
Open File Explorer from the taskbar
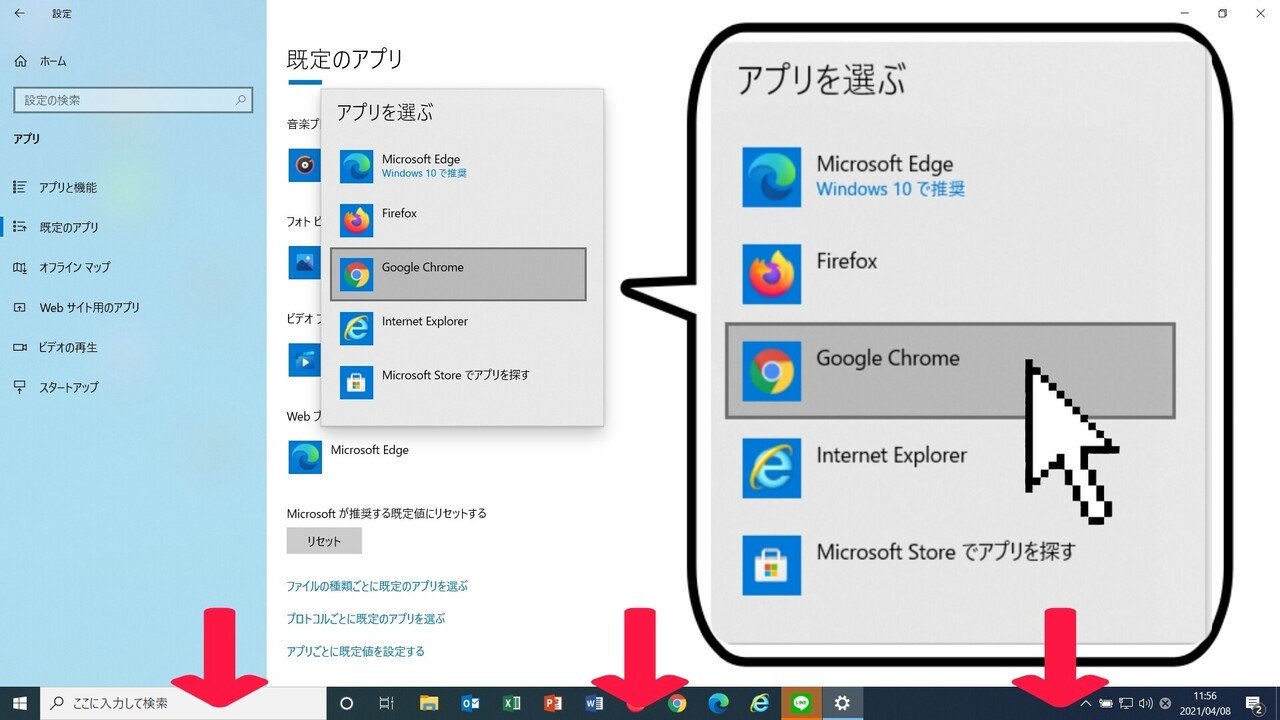429,703
